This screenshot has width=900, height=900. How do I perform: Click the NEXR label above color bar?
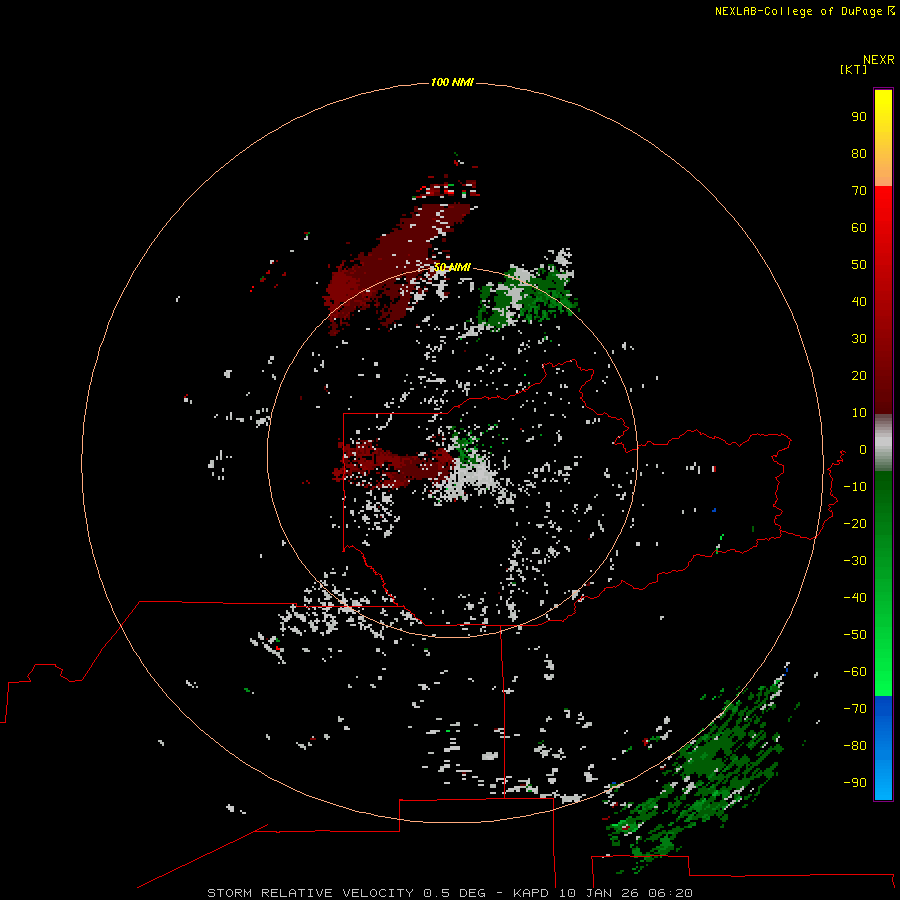tap(879, 60)
